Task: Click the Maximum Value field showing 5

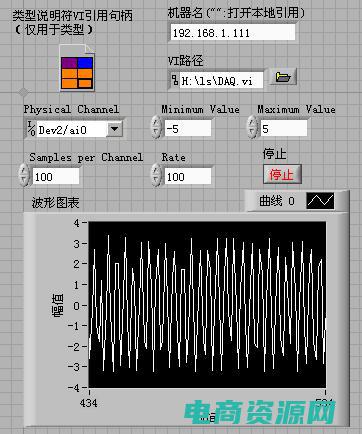Action: (x=284, y=128)
